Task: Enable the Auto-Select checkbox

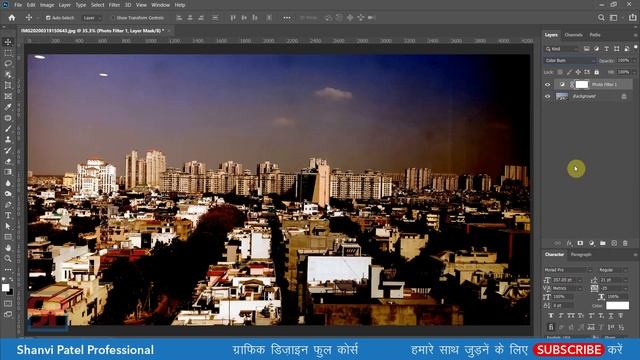Action: coord(48,18)
